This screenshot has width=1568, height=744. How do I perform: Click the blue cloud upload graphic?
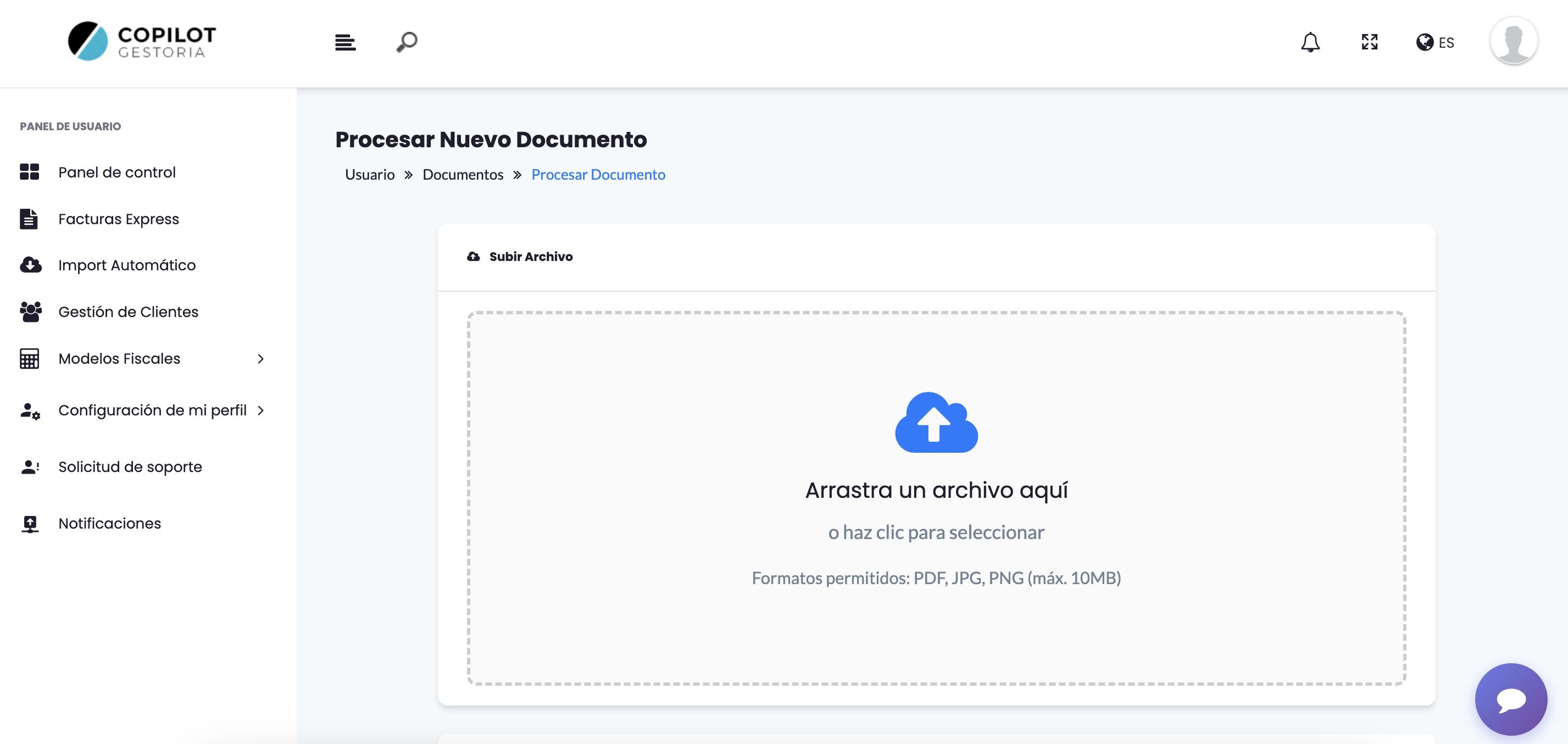(935, 423)
